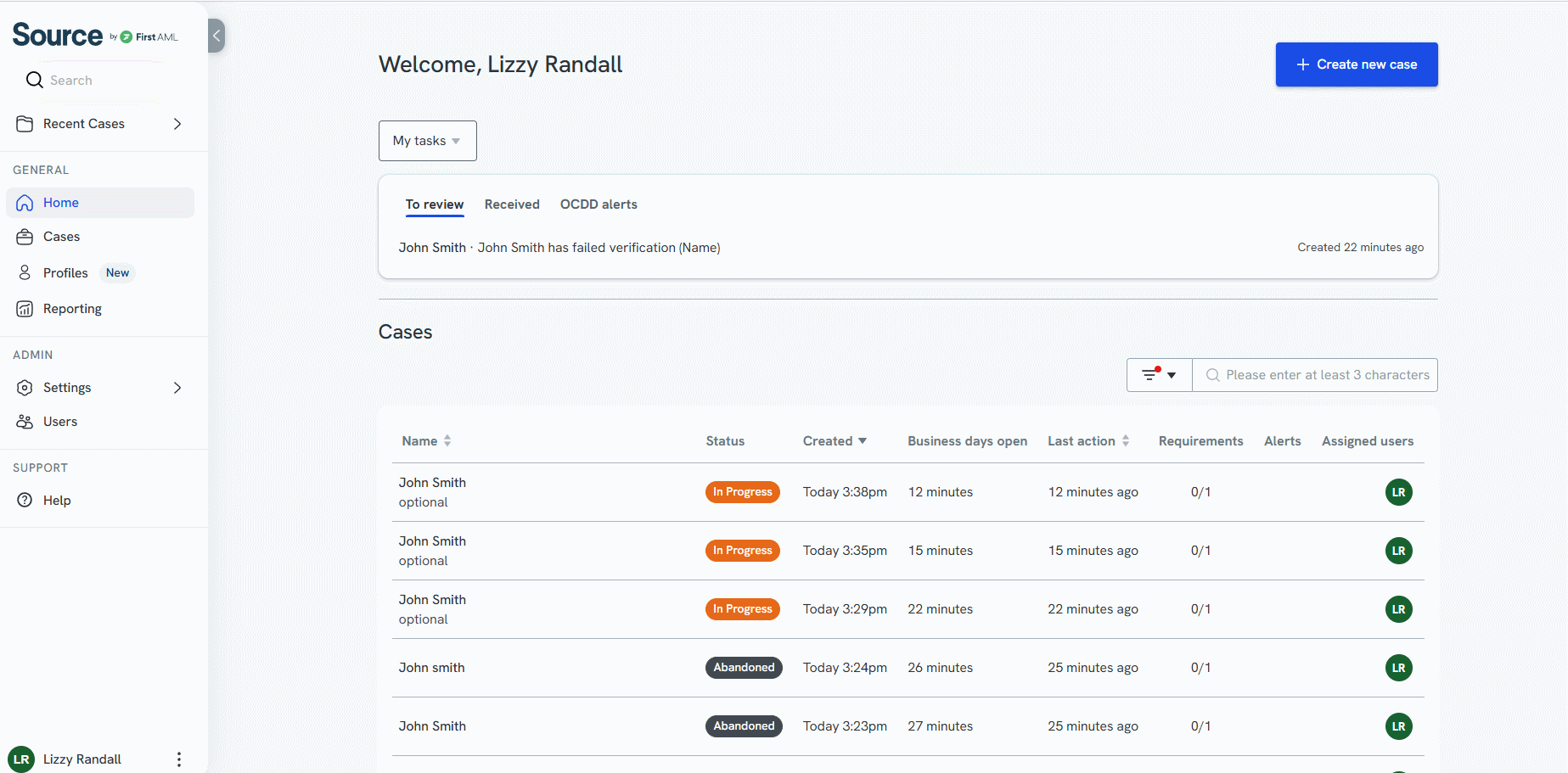The image size is (1568, 773).
Task: Click the Settings gear icon
Action: pos(25,388)
